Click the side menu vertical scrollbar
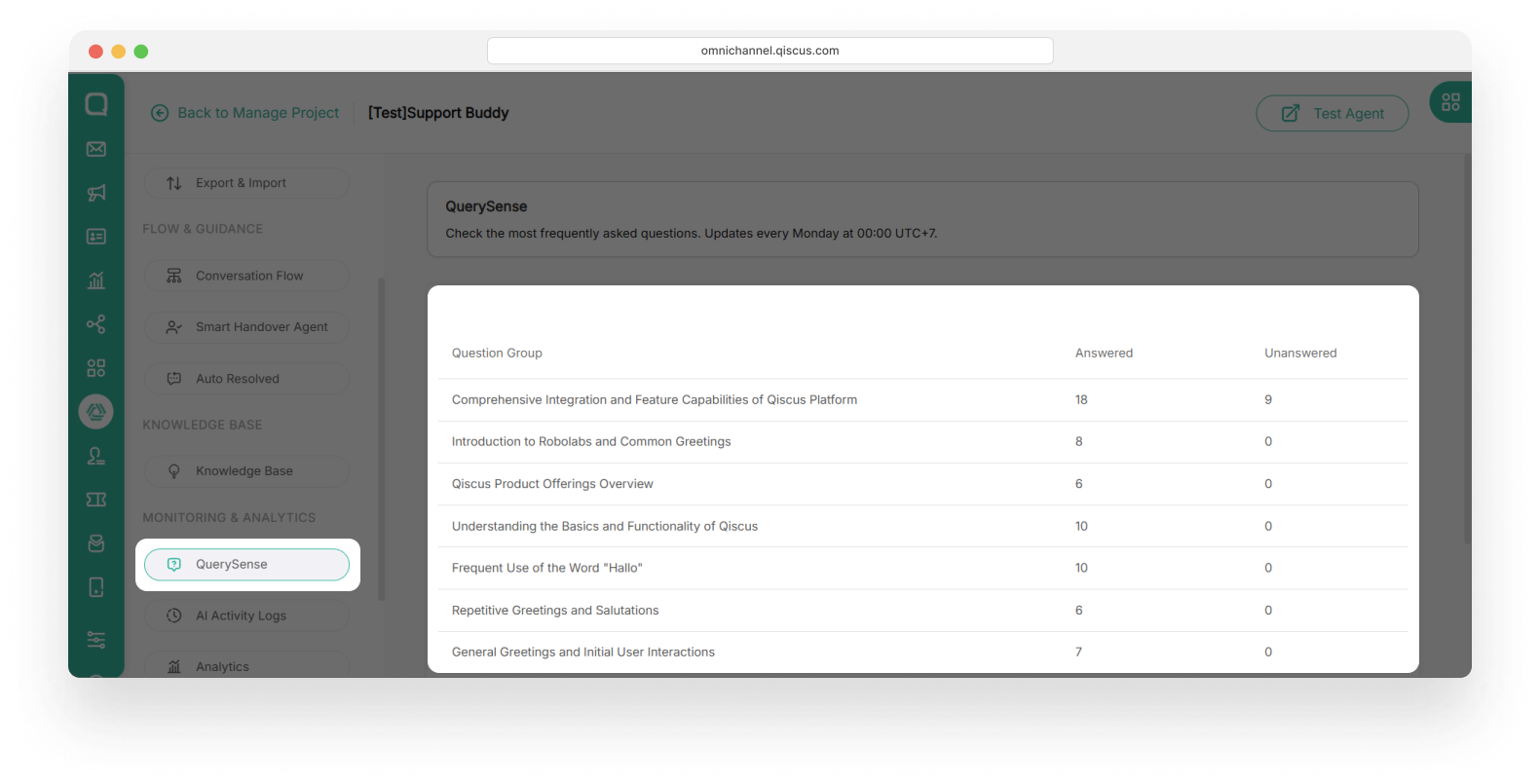This screenshot has width=1540, height=784. [x=381, y=438]
